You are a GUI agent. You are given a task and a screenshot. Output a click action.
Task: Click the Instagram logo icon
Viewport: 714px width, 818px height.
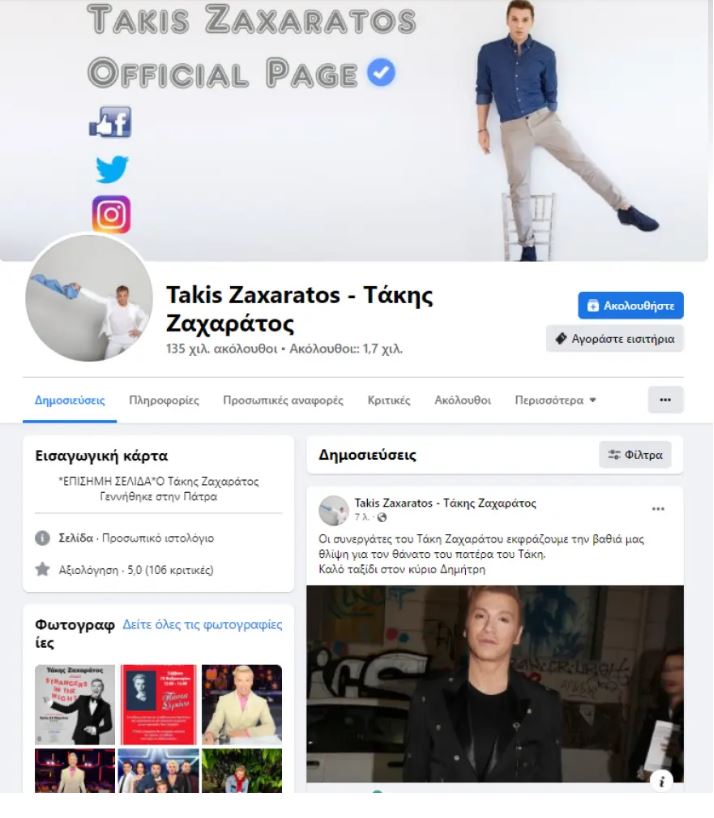point(111,214)
